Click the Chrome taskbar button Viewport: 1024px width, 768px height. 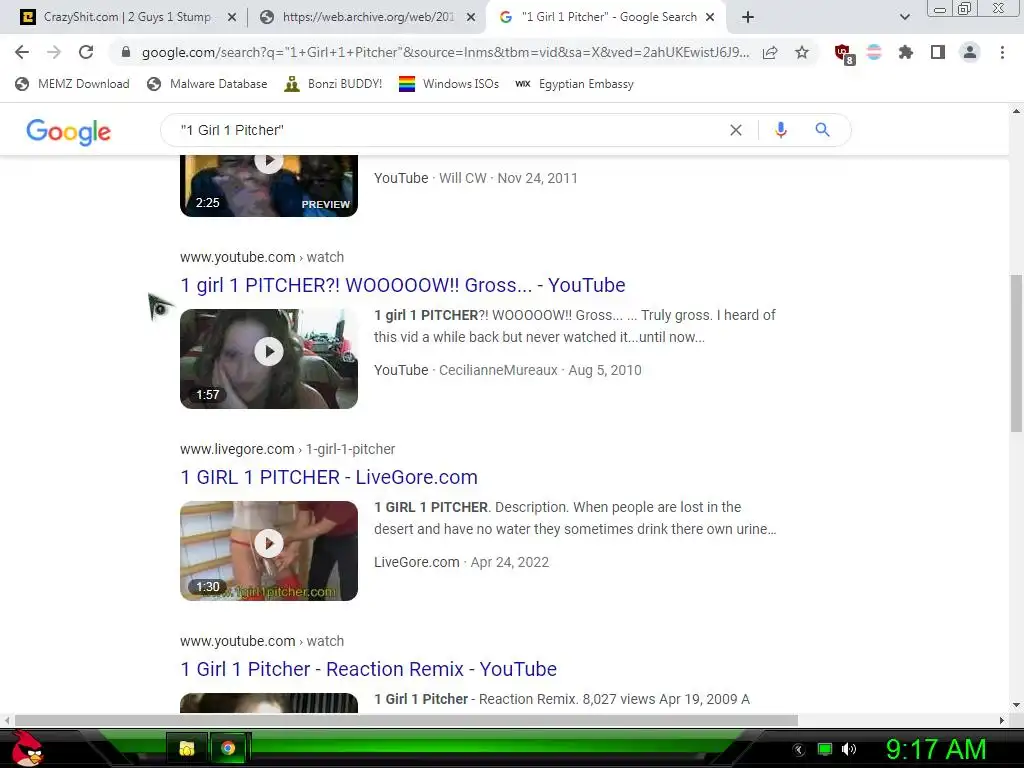(228, 748)
